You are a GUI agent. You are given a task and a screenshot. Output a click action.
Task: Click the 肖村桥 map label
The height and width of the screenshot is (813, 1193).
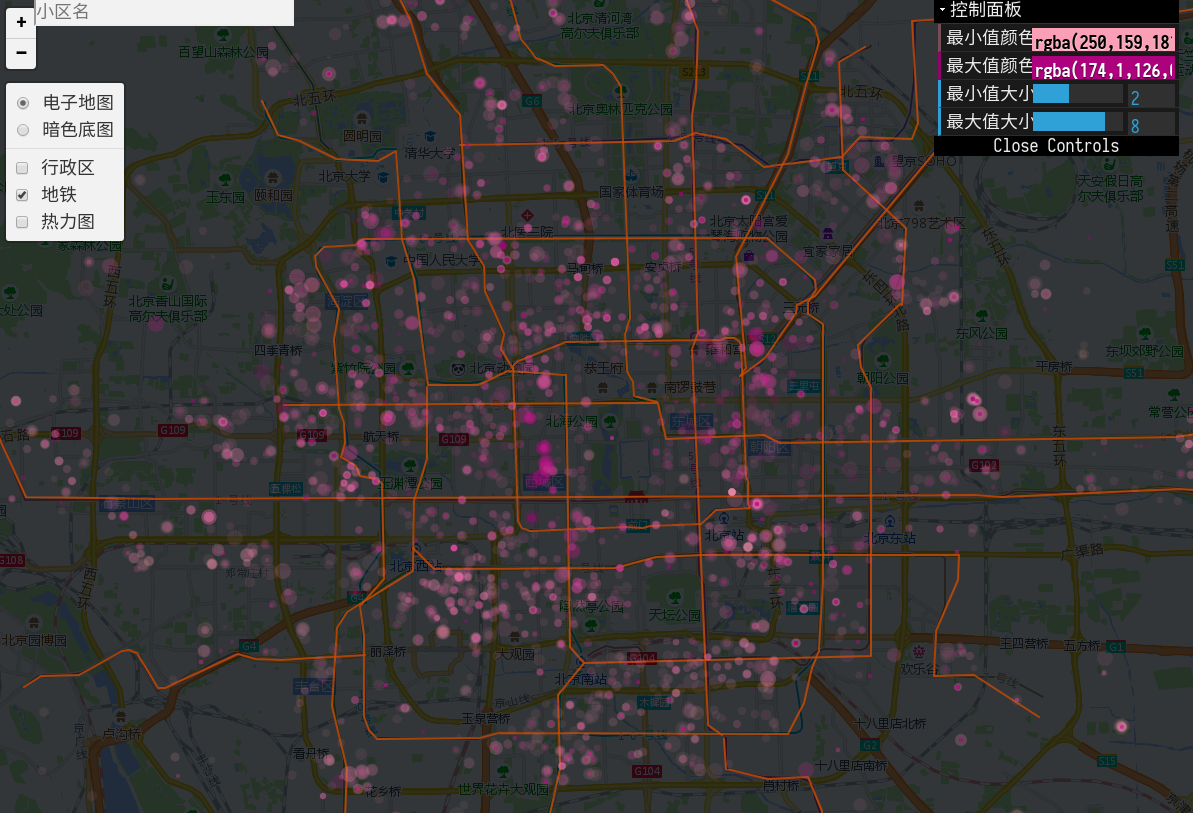(781, 786)
